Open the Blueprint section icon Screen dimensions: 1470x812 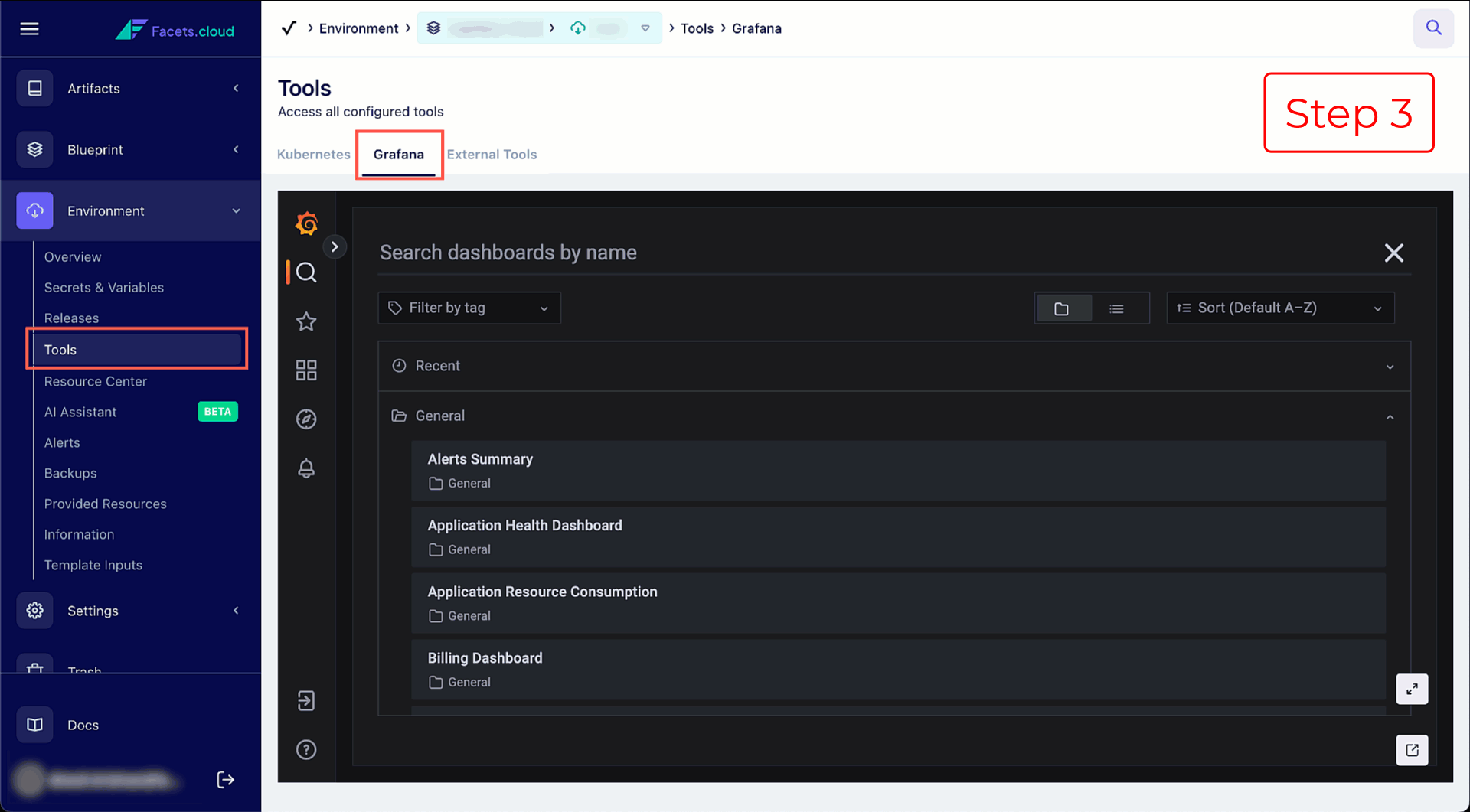tap(34, 149)
